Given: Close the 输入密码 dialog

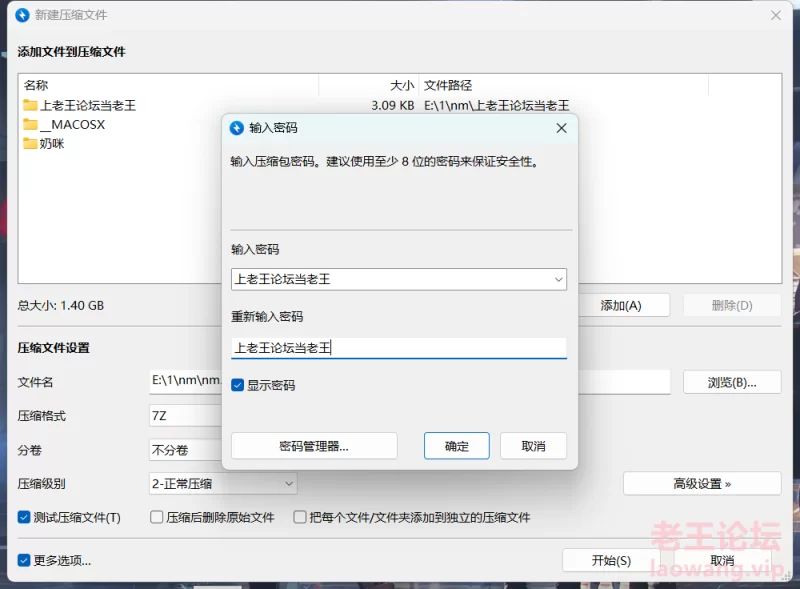Looking at the screenshot, I should (561, 128).
